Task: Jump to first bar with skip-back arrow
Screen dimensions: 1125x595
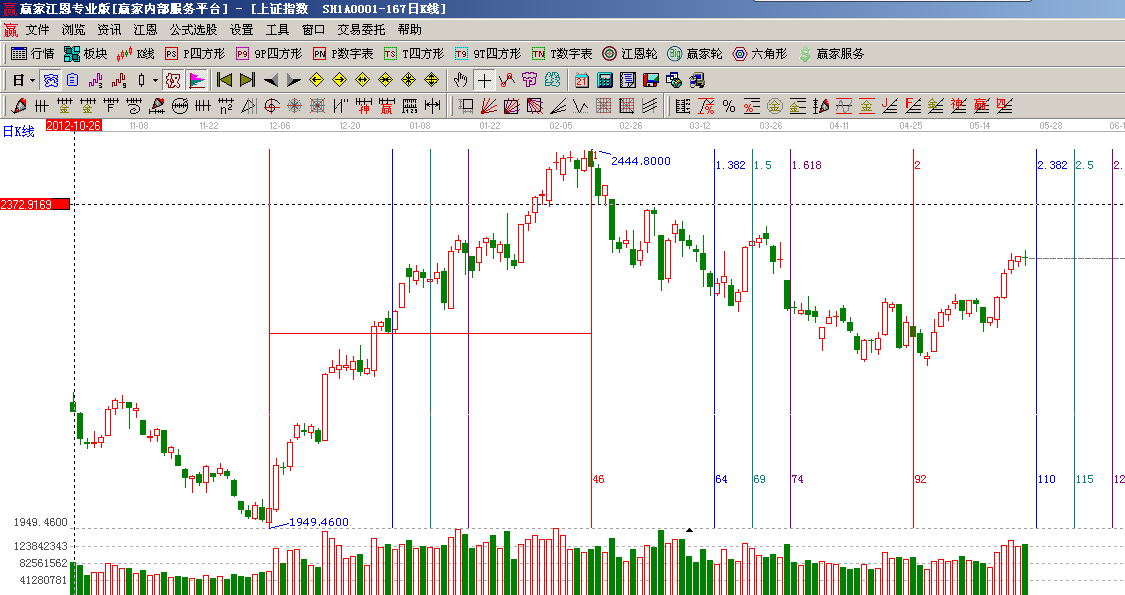Action: [224, 80]
